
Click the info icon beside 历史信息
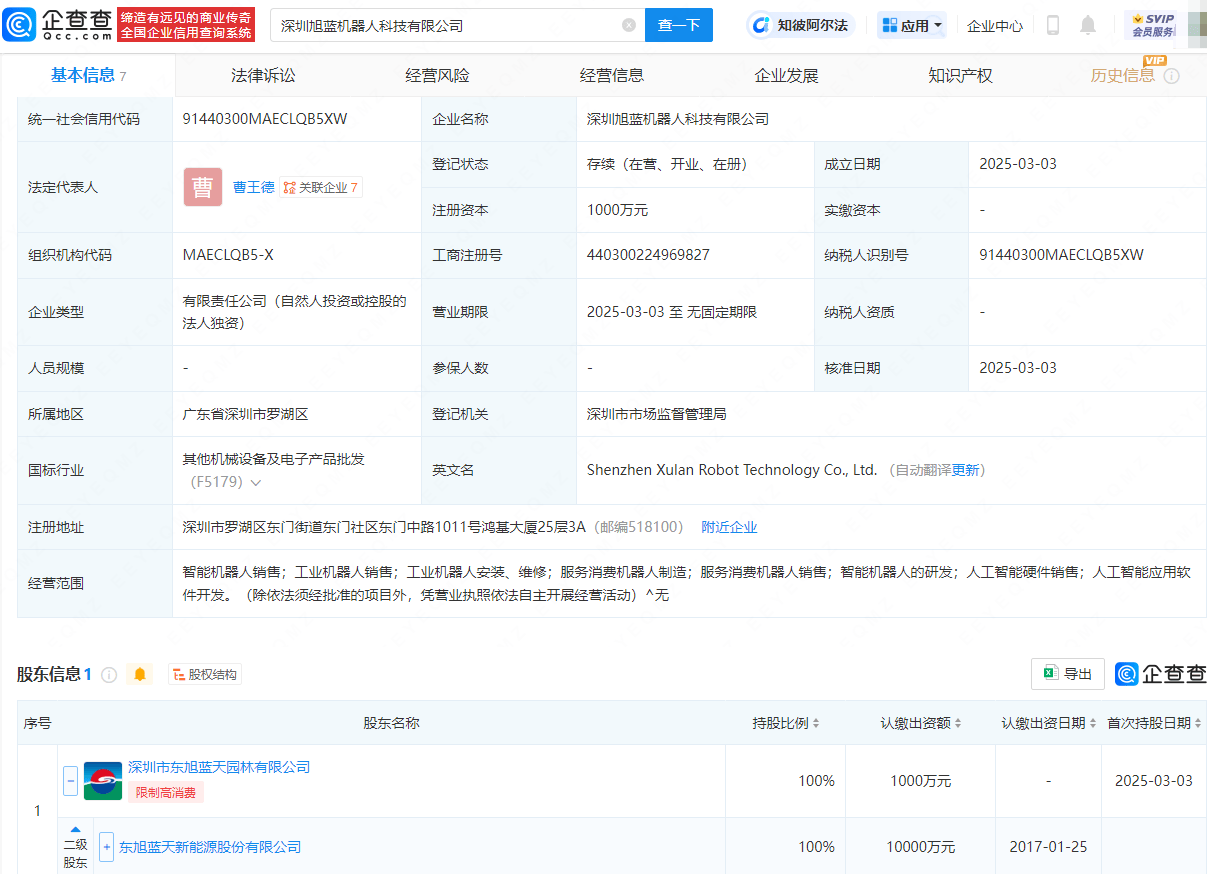click(1171, 76)
